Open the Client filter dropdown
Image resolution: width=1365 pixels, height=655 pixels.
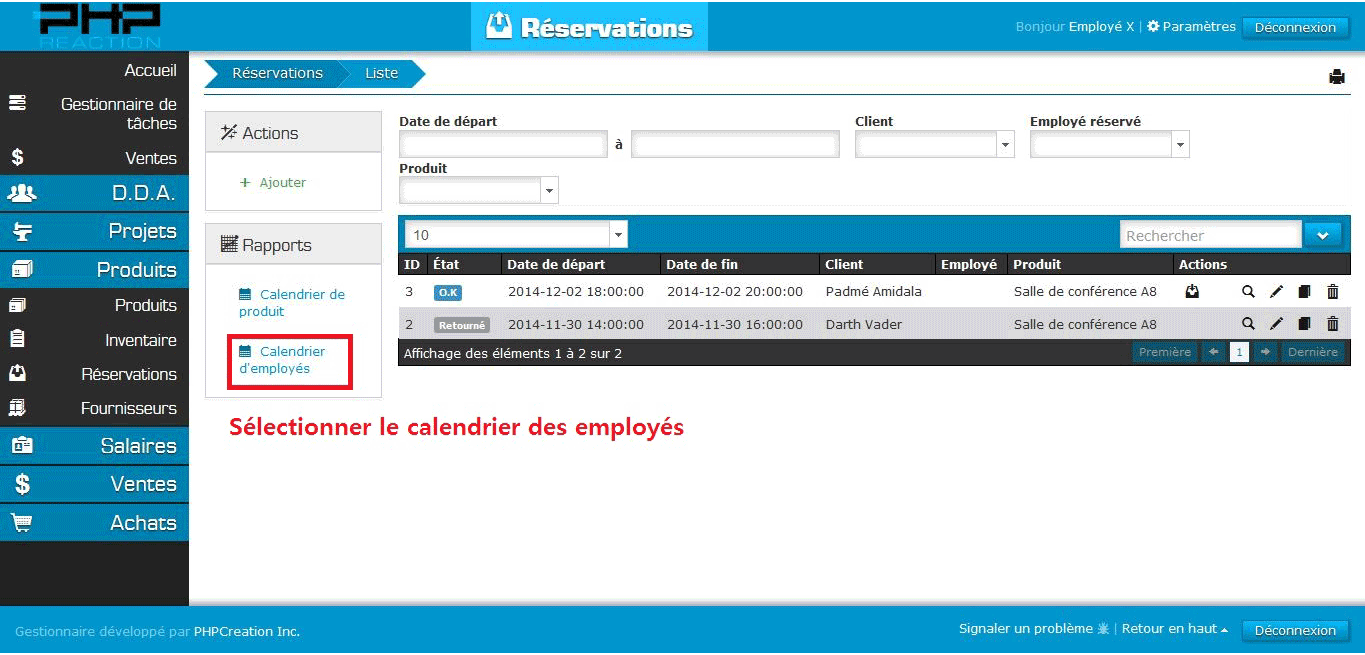(x=1005, y=145)
